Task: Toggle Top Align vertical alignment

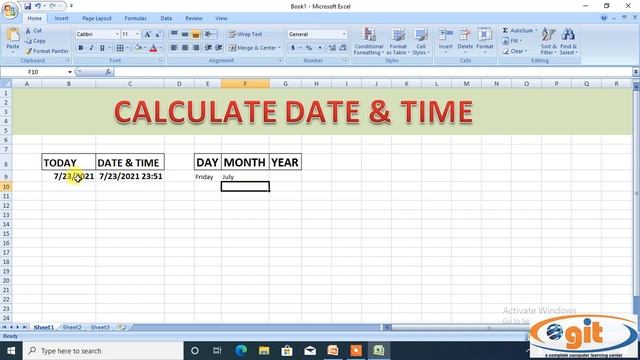Action: click(x=174, y=34)
